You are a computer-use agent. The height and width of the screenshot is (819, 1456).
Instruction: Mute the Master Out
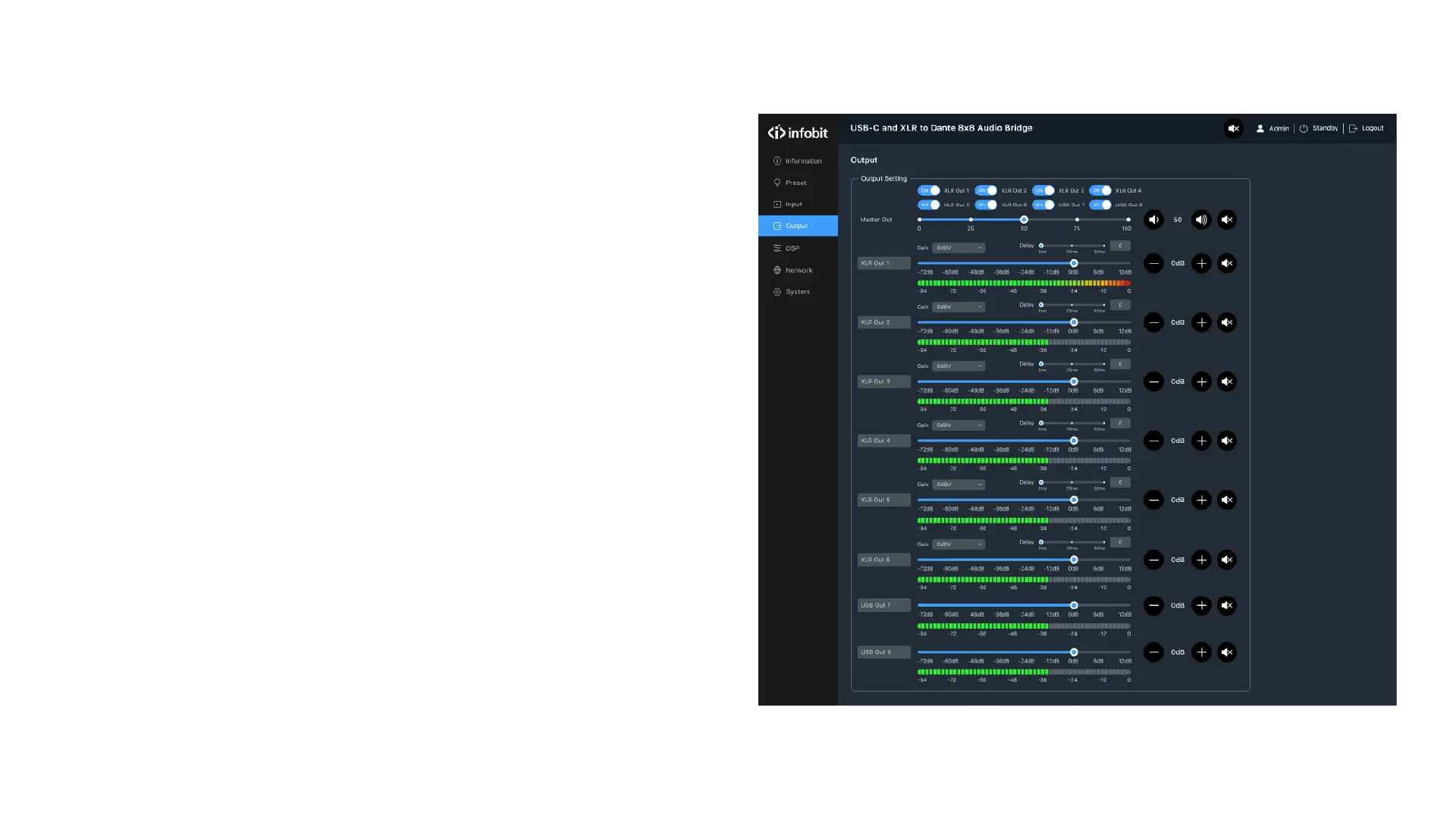(x=1227, y=220)
